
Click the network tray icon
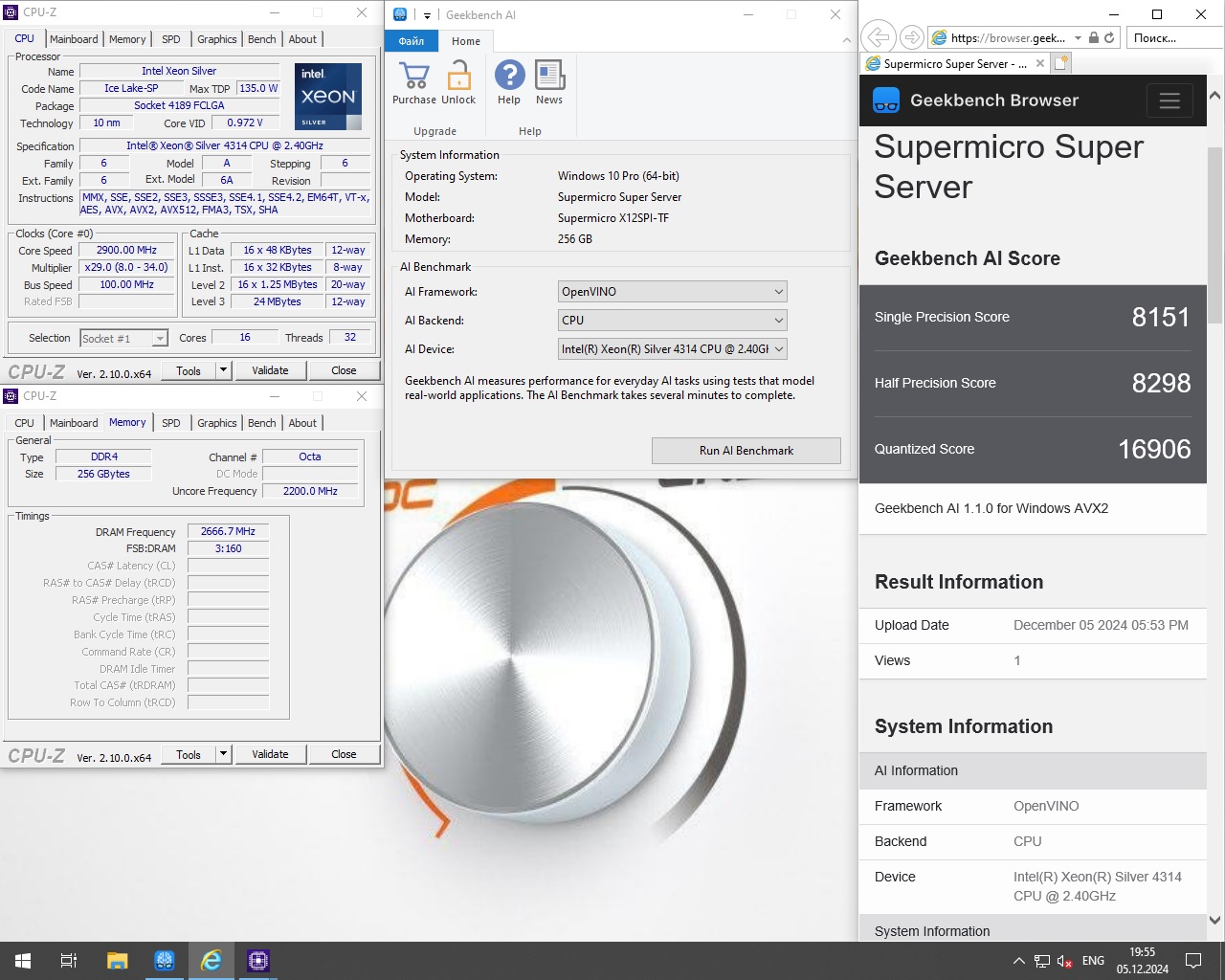[x=1042, y=961]
